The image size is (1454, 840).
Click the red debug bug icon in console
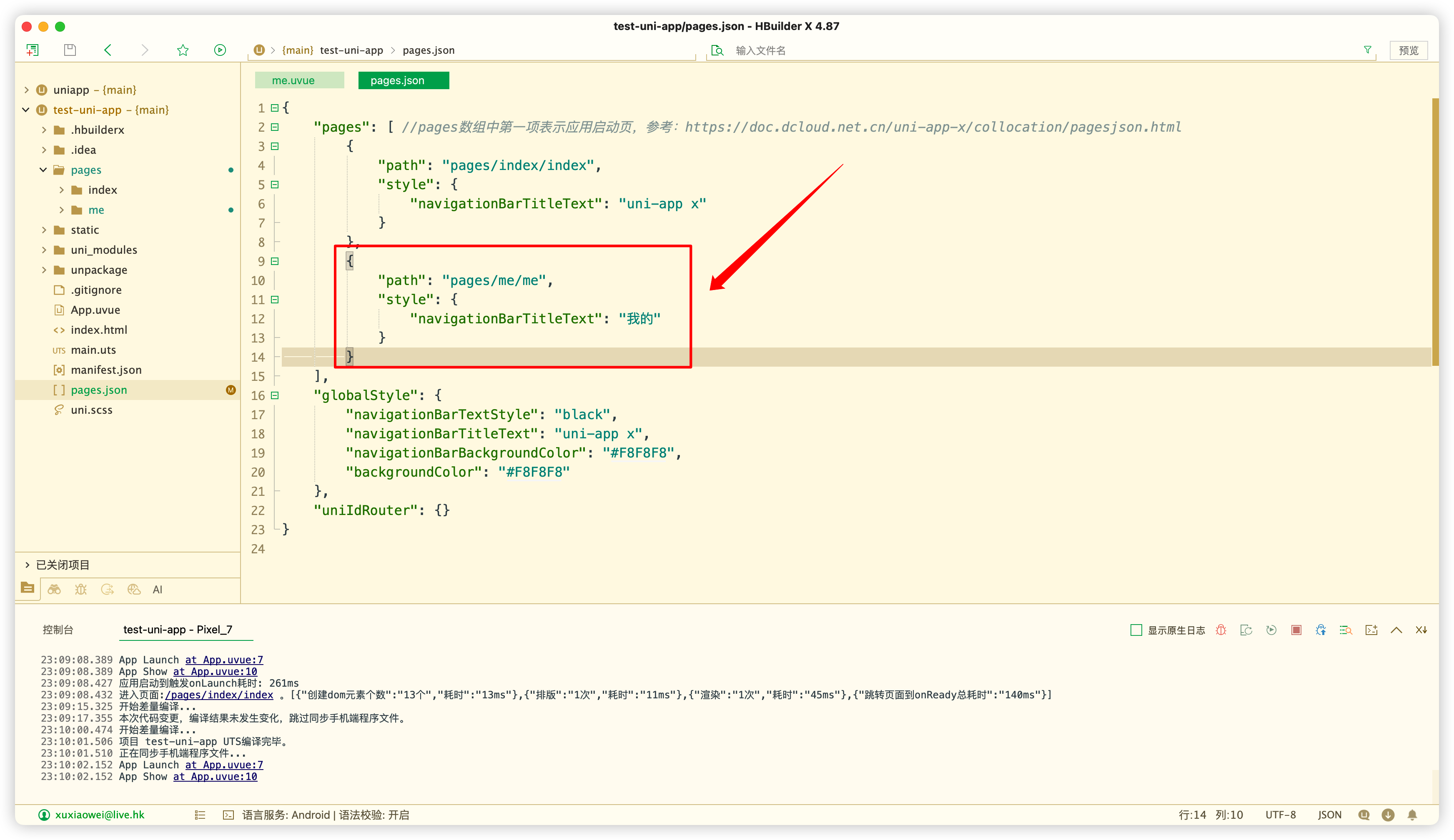click(x=1221, y=630)
